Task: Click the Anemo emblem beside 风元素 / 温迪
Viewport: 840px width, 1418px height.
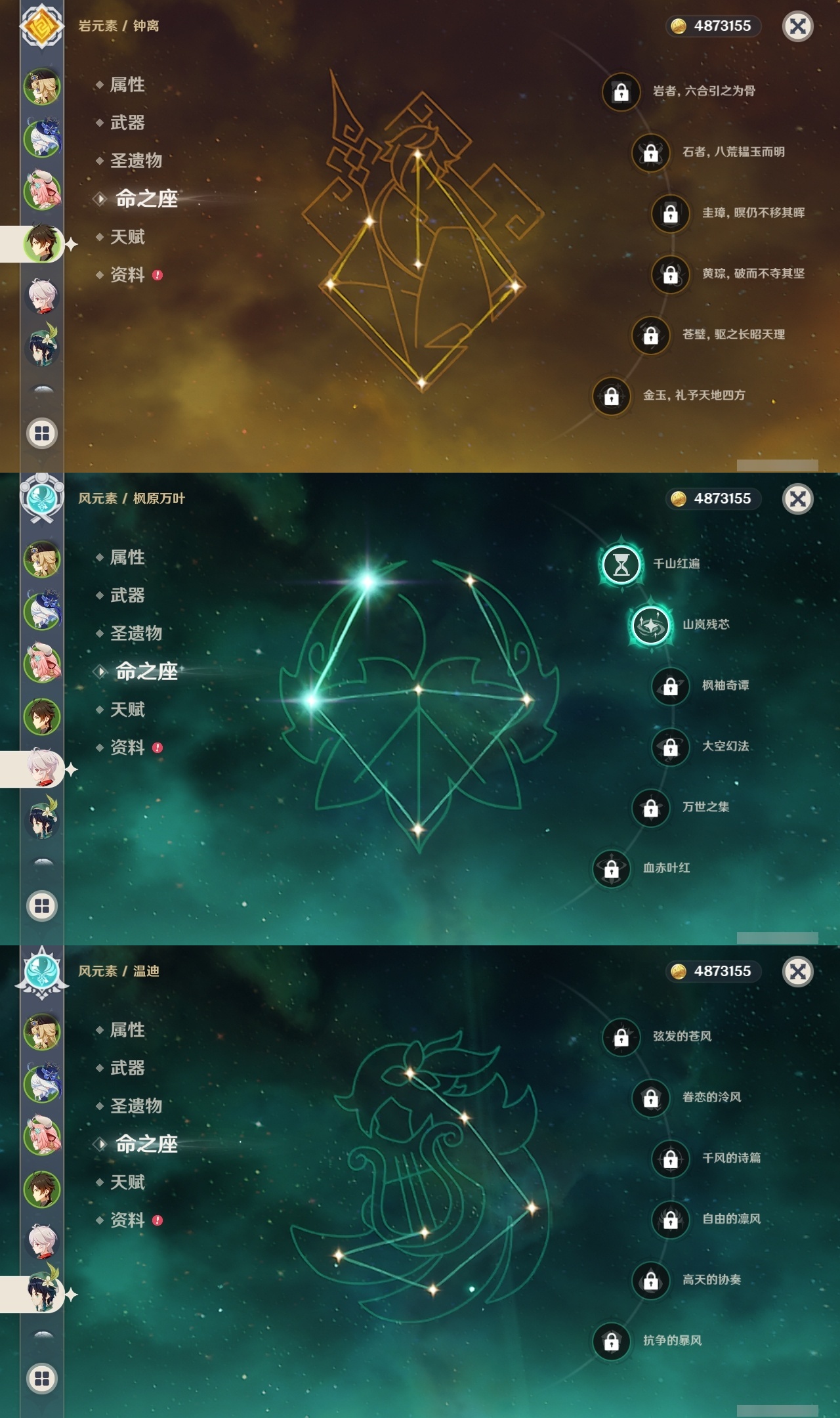Action: pyautogui.click(x=42, y=972)
